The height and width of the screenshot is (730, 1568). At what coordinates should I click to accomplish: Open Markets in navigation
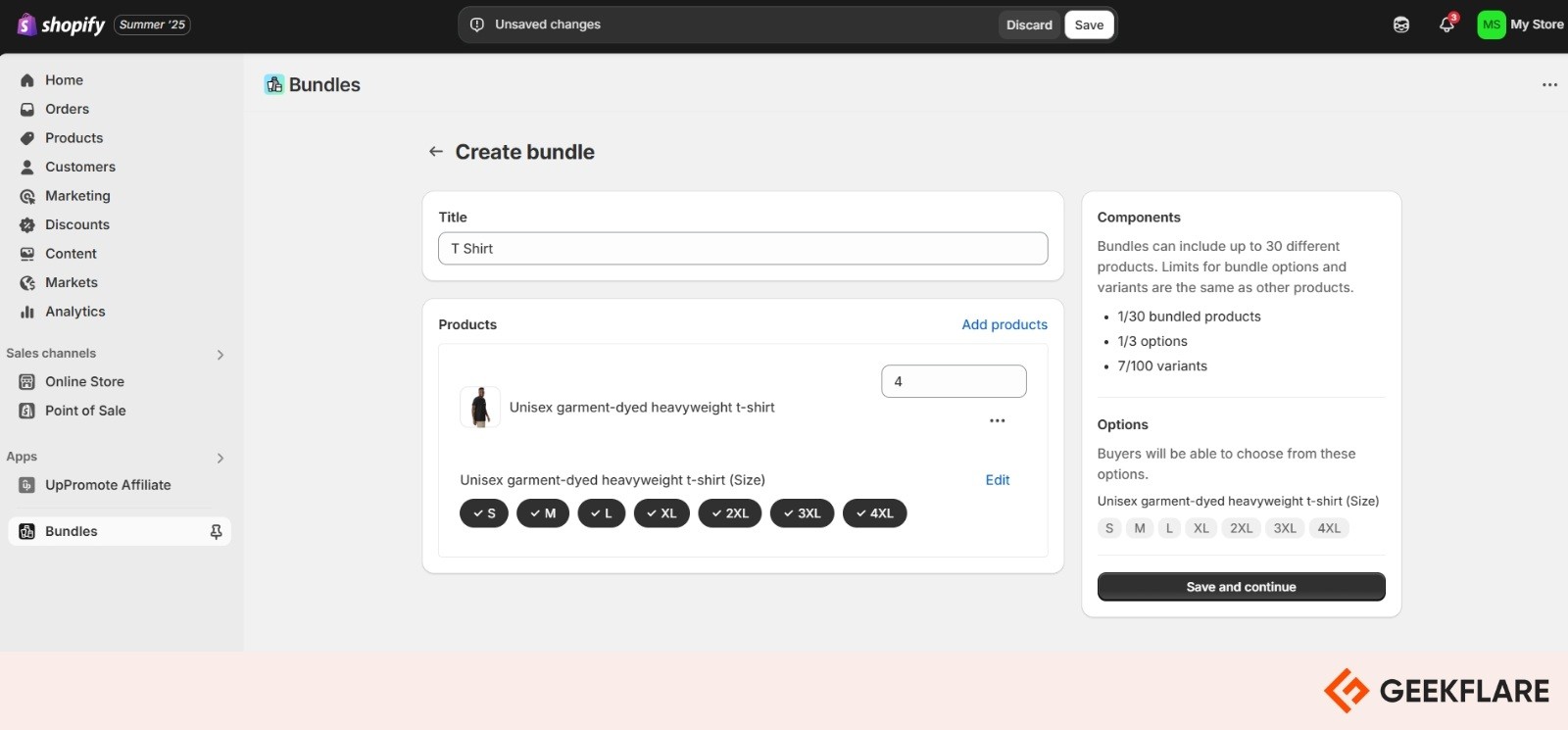72,283
